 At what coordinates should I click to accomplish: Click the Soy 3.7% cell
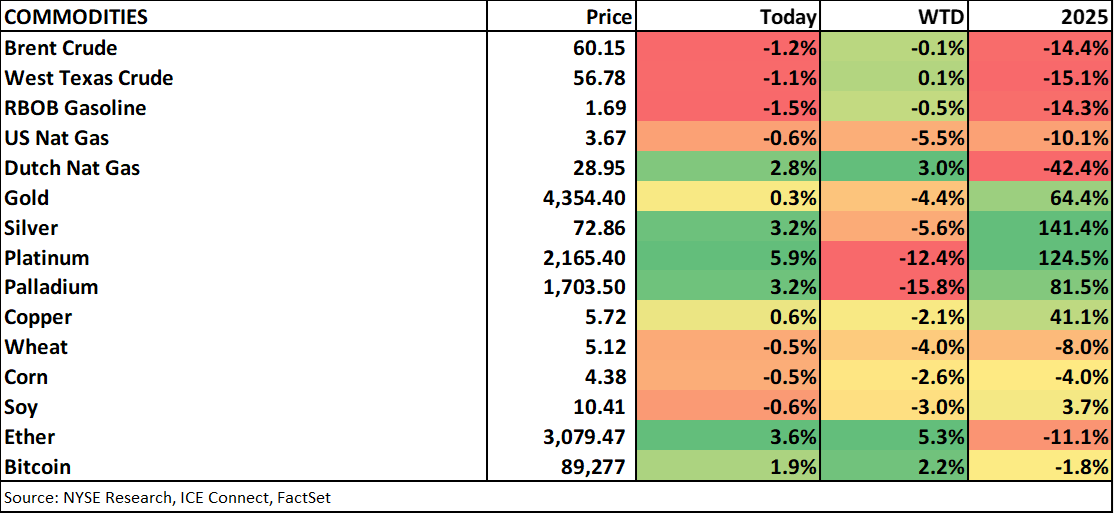pyautogui.click(x=1040, y=407)
